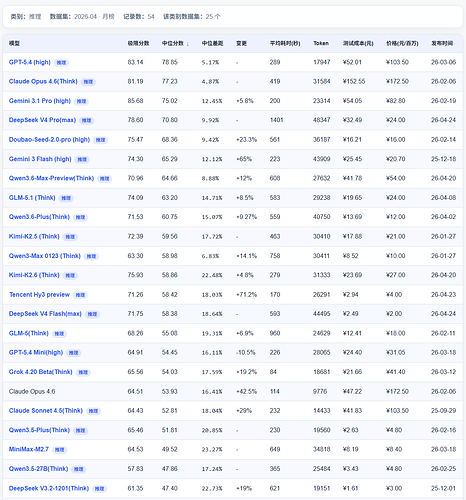Image resolution: width=466 pixels, height=500 pixels.
Task: Open the Doubao-Seed-2.0-pro (high) model link
Action: 49,140
